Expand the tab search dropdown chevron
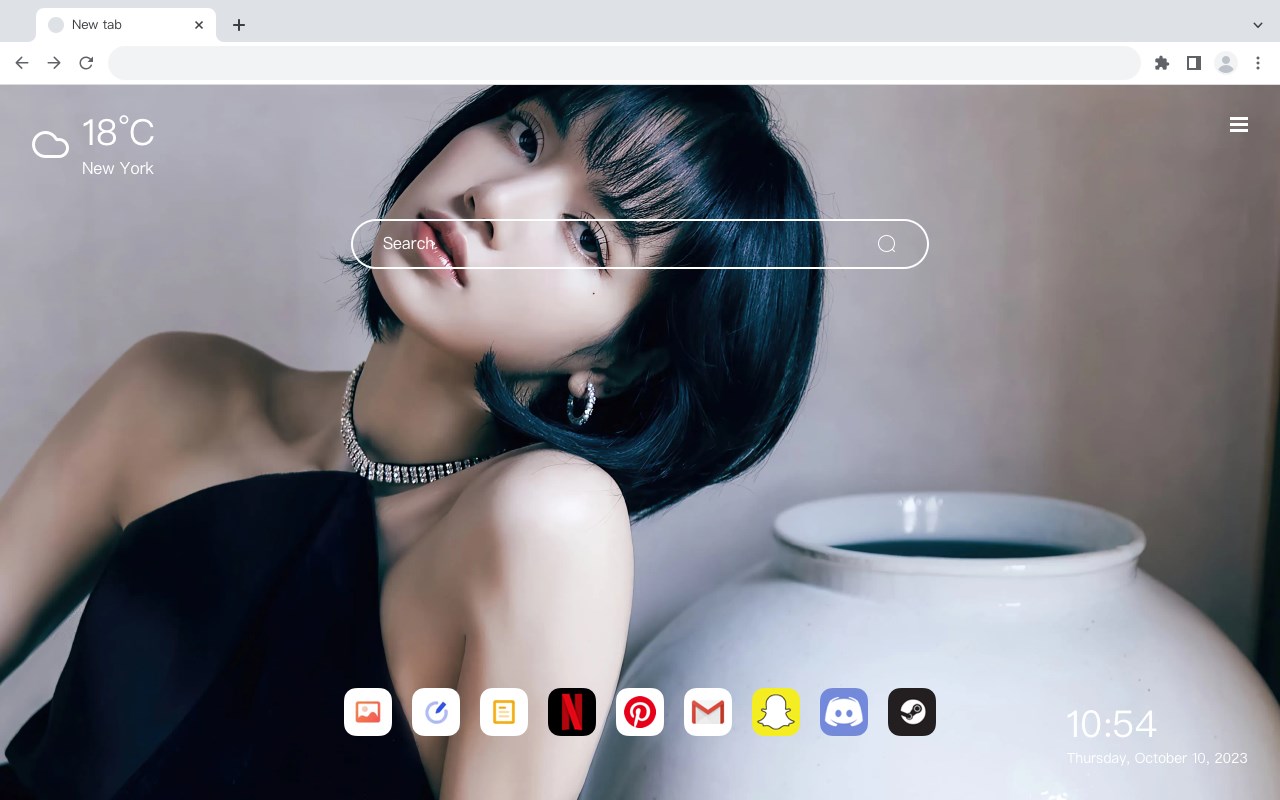This screenshot has width=1280, height=800. 1258,25
